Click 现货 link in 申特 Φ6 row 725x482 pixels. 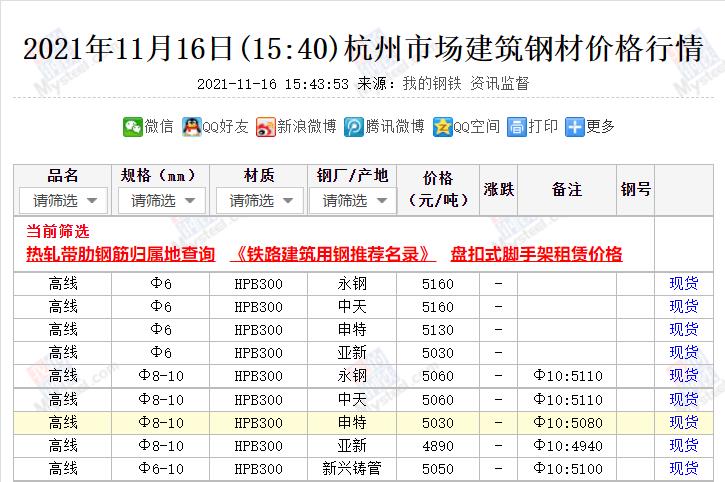tap(683, 329)
